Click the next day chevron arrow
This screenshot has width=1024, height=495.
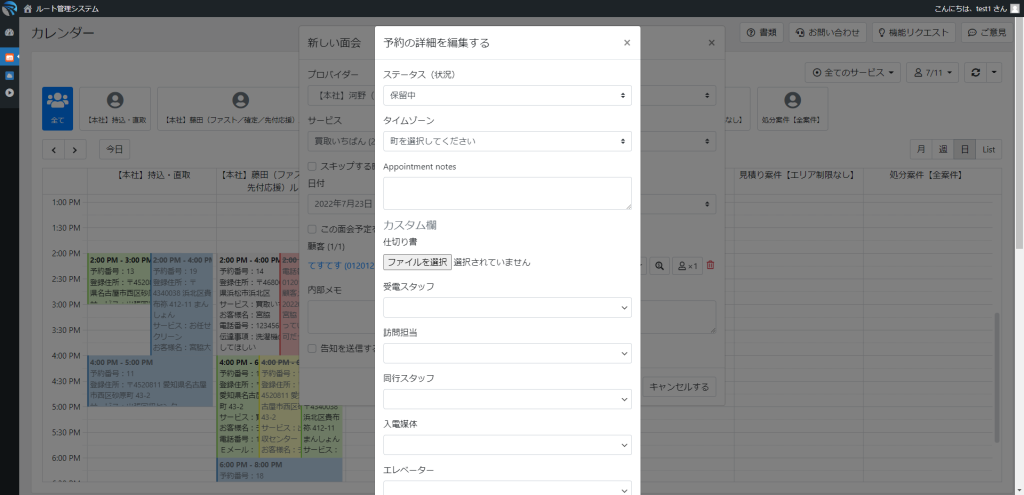click(x=76, y=149)
